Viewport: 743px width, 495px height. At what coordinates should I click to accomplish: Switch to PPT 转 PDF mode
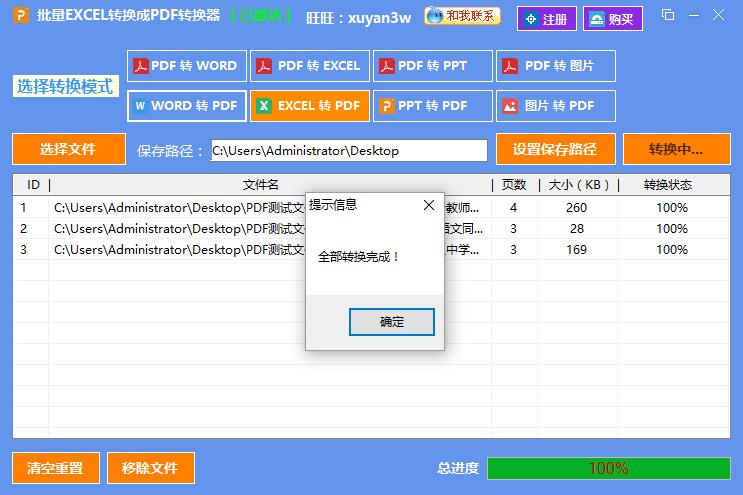432,105
